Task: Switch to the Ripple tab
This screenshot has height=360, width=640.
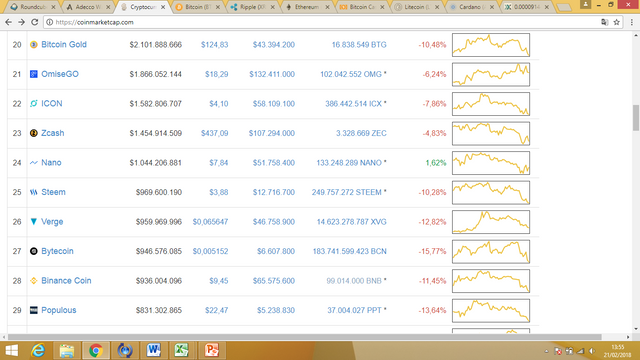Action: click(252, 7)
